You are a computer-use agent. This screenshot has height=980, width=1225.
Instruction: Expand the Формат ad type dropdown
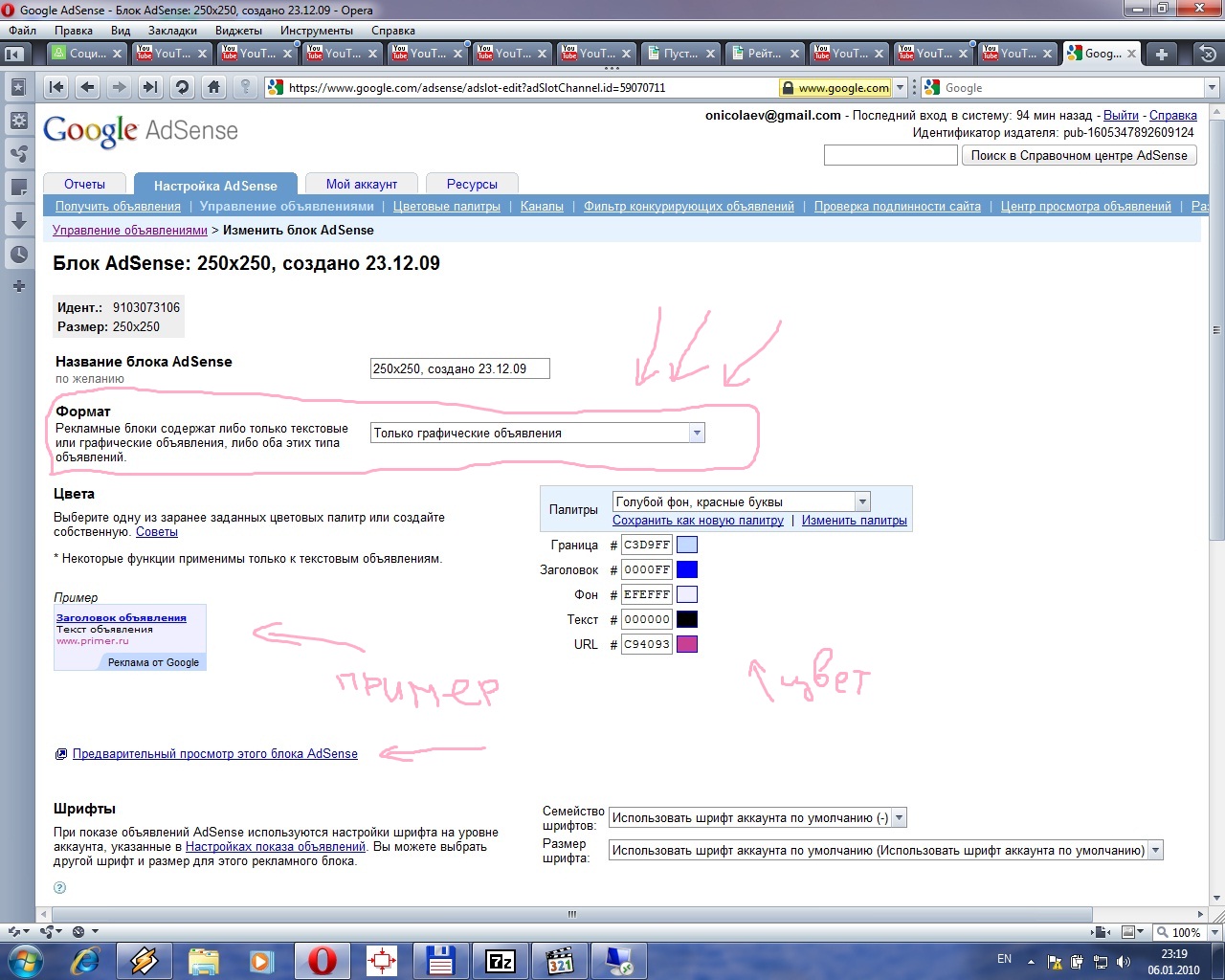pyautogui.click(x=697, y=434)
